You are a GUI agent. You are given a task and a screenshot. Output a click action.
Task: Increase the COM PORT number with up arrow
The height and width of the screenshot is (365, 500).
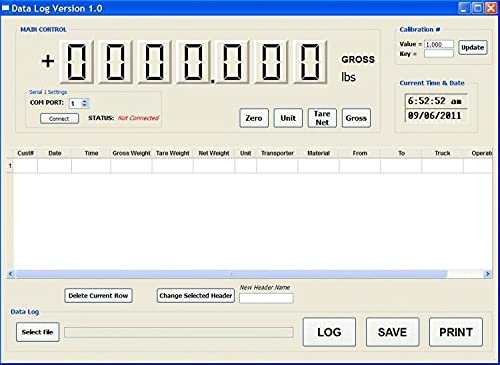tap(85, 101)
